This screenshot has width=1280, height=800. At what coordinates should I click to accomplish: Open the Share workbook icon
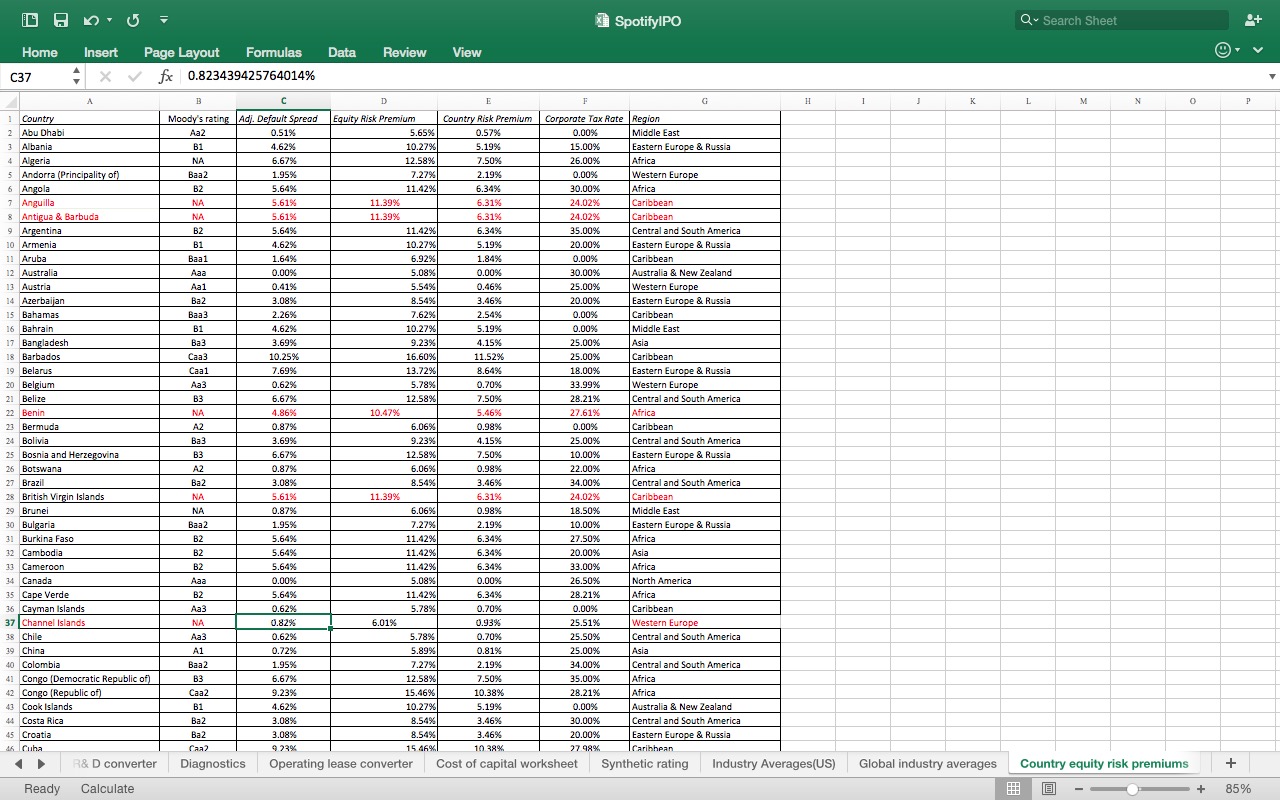tap(1253, 20)
